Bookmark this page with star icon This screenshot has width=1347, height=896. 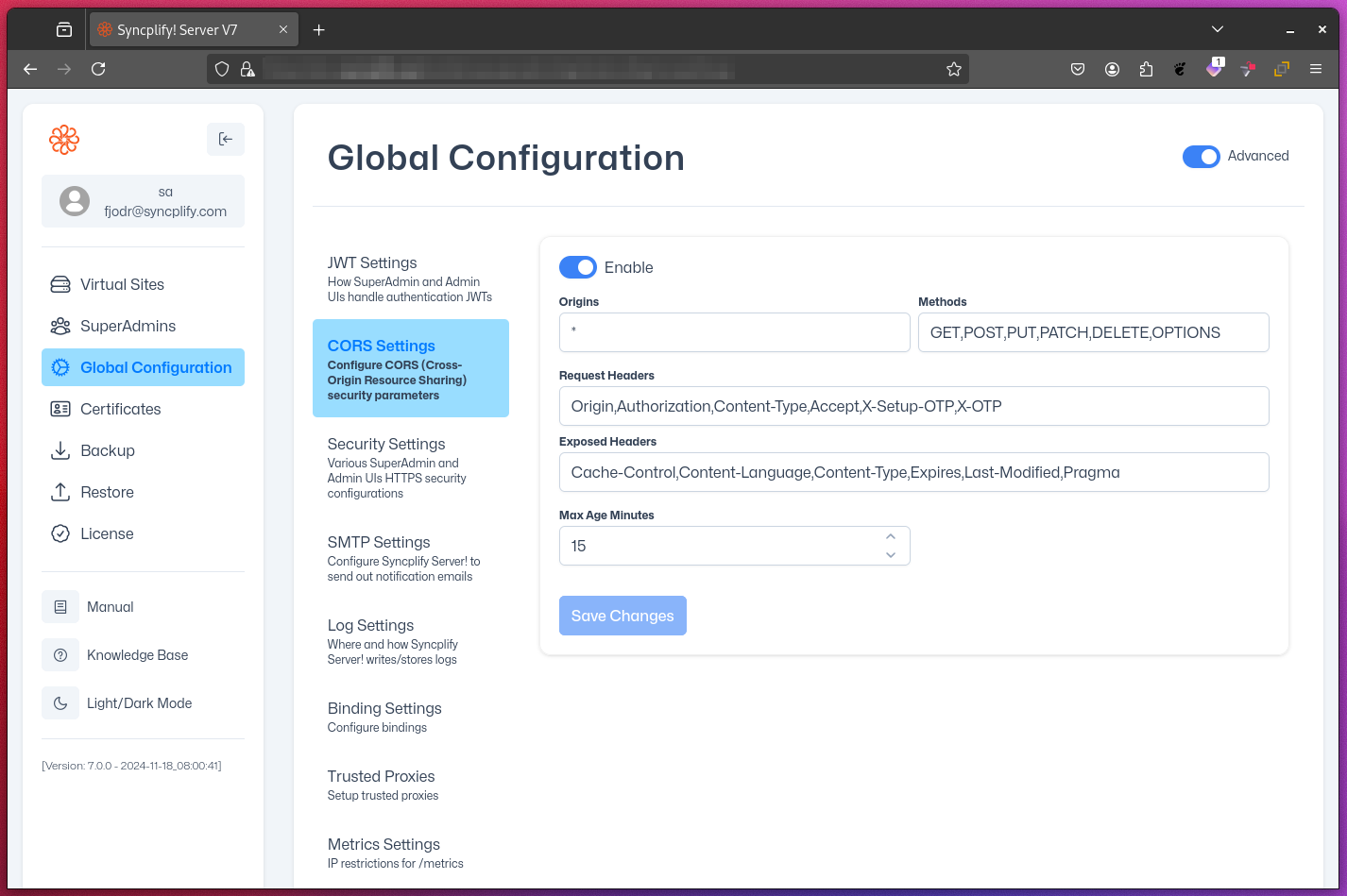click(x=954, y=69)
